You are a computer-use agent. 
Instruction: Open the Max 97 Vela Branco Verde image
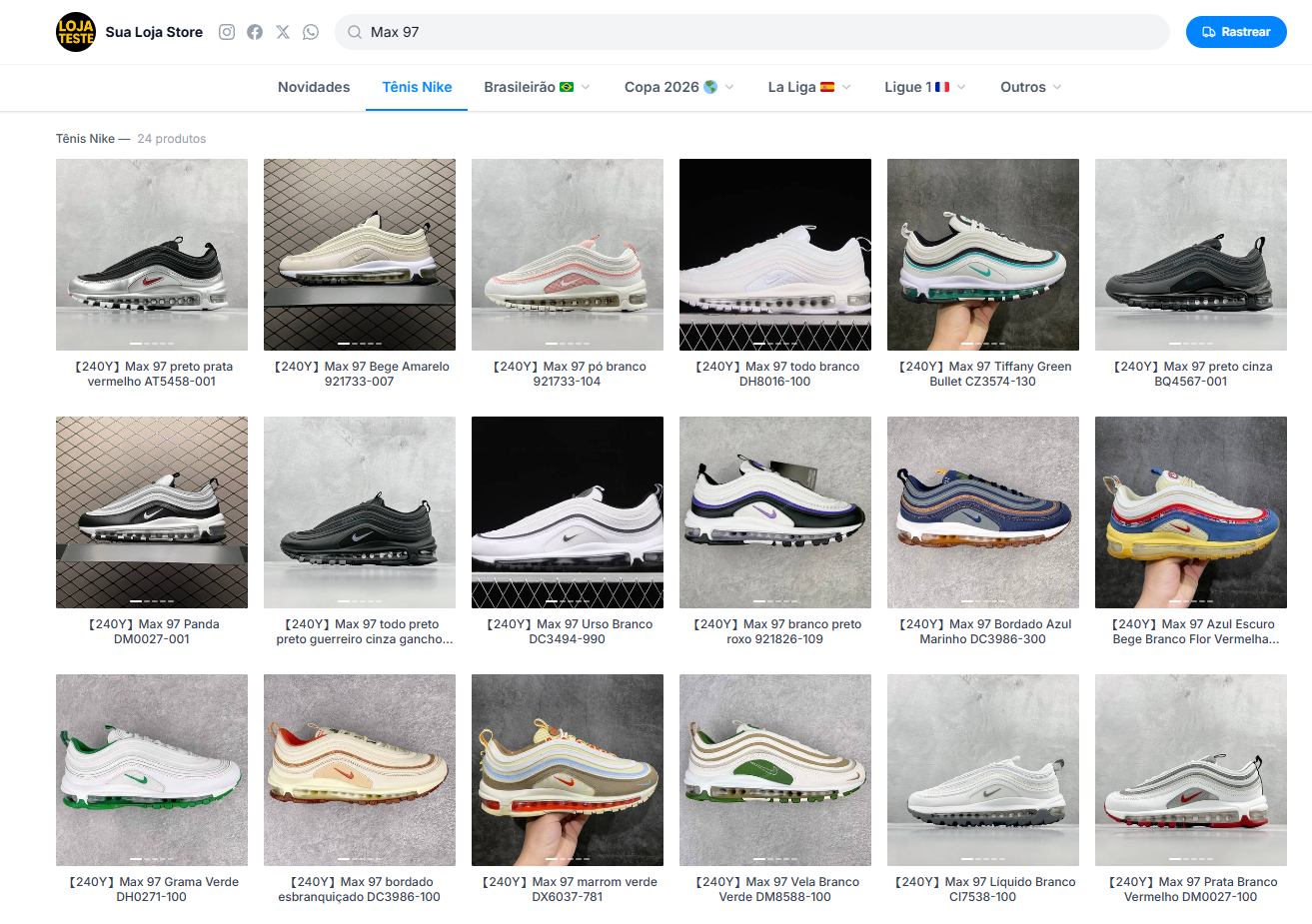(775, 770)
